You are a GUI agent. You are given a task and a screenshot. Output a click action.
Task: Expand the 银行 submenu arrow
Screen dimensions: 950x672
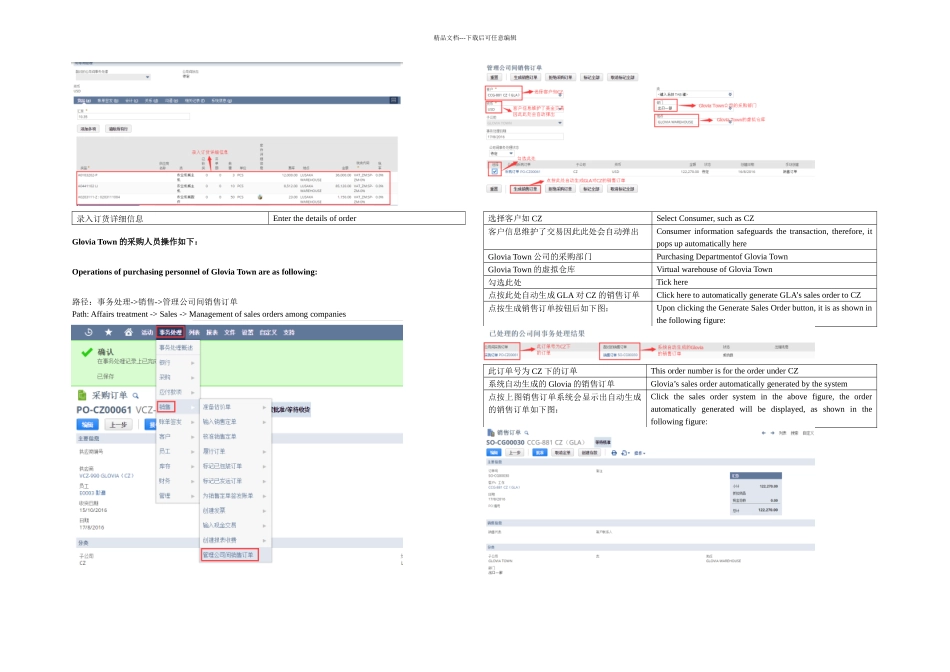point(193,363)
